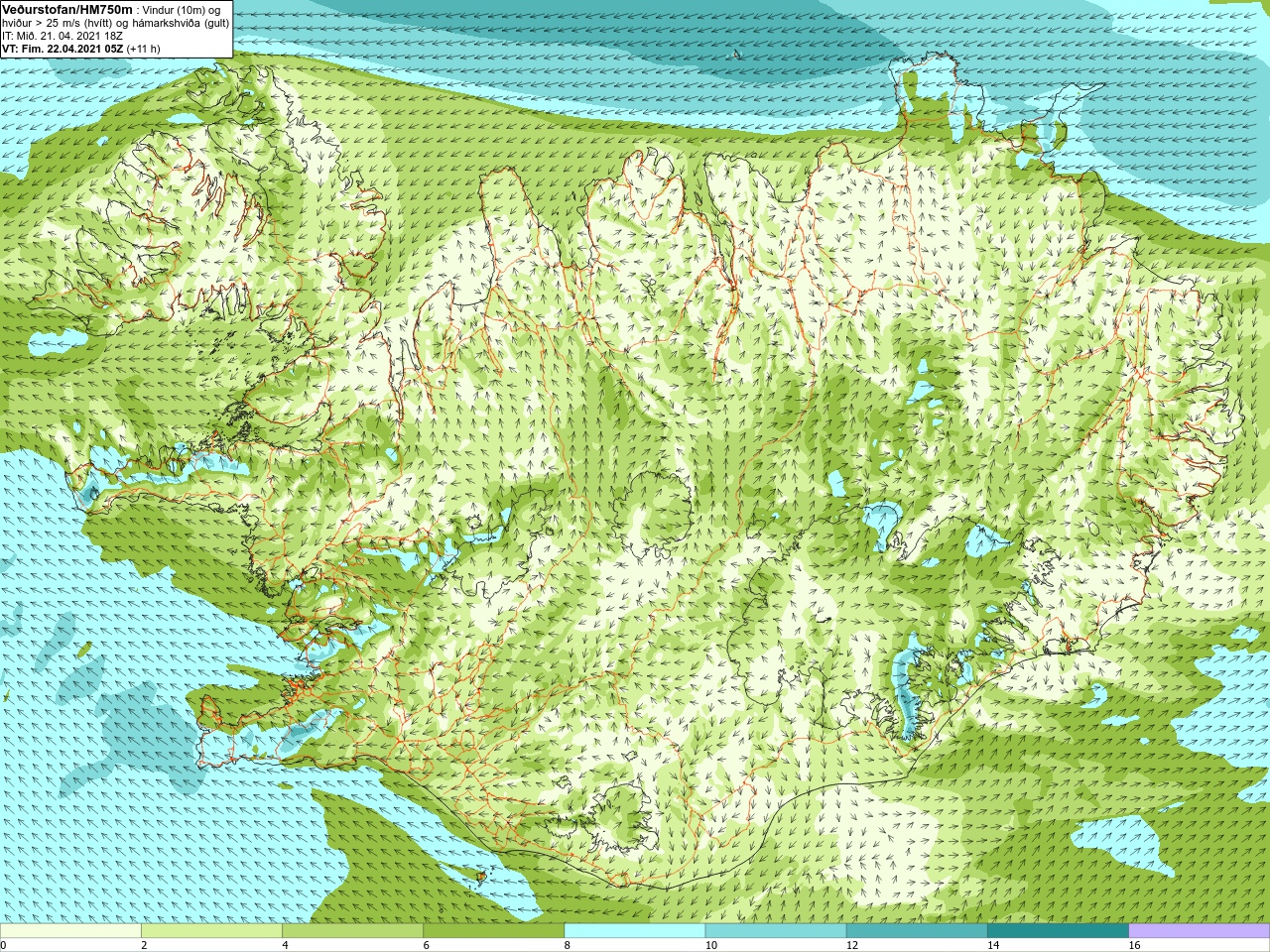The height and width of the screenshot is (952, 1270).
Task: Pick the teal 12–14 m/s legend swatch
Action: (916, 931)
